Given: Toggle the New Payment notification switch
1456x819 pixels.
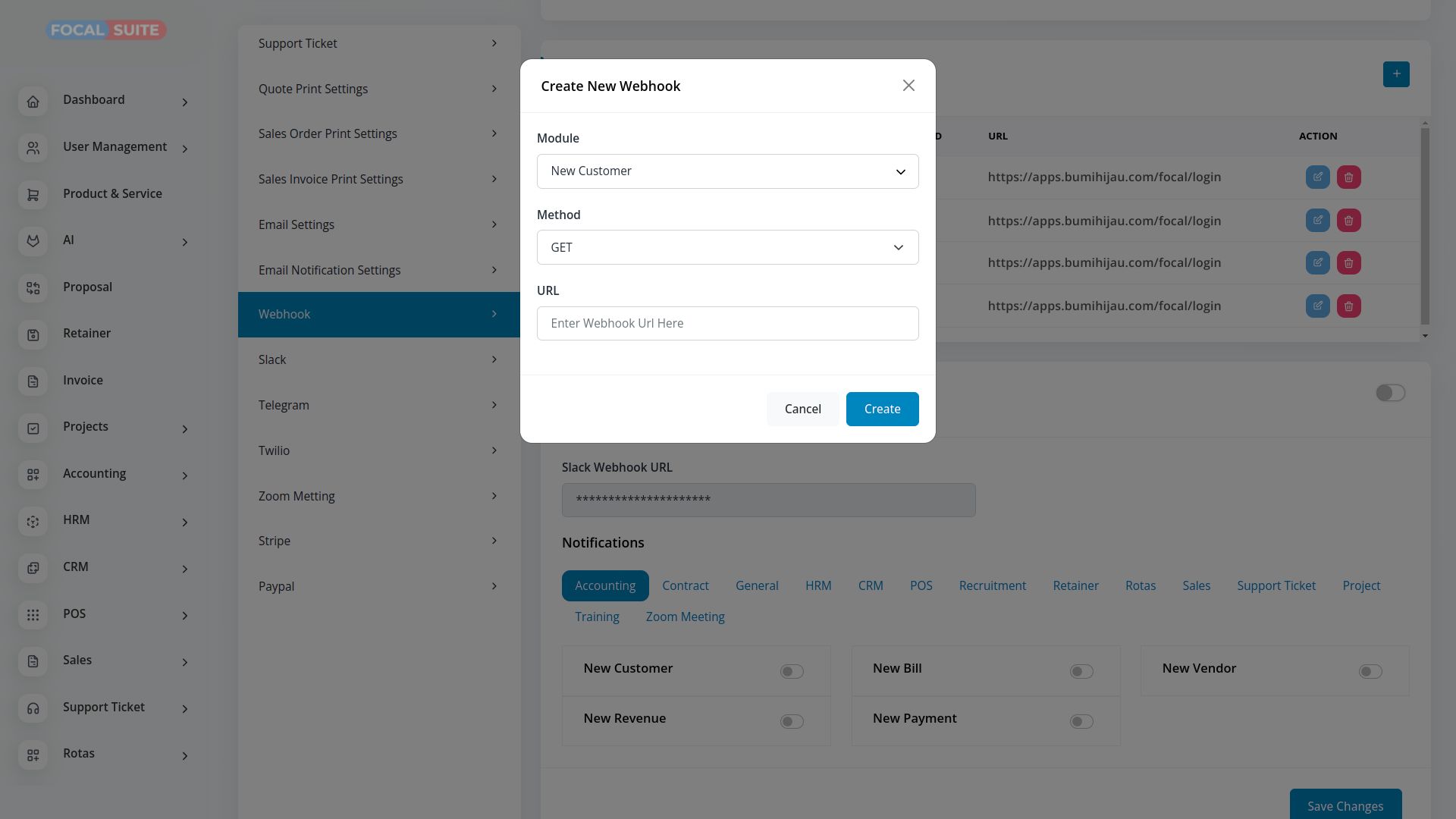Looking at the screenshot, I should [1081, 722].
